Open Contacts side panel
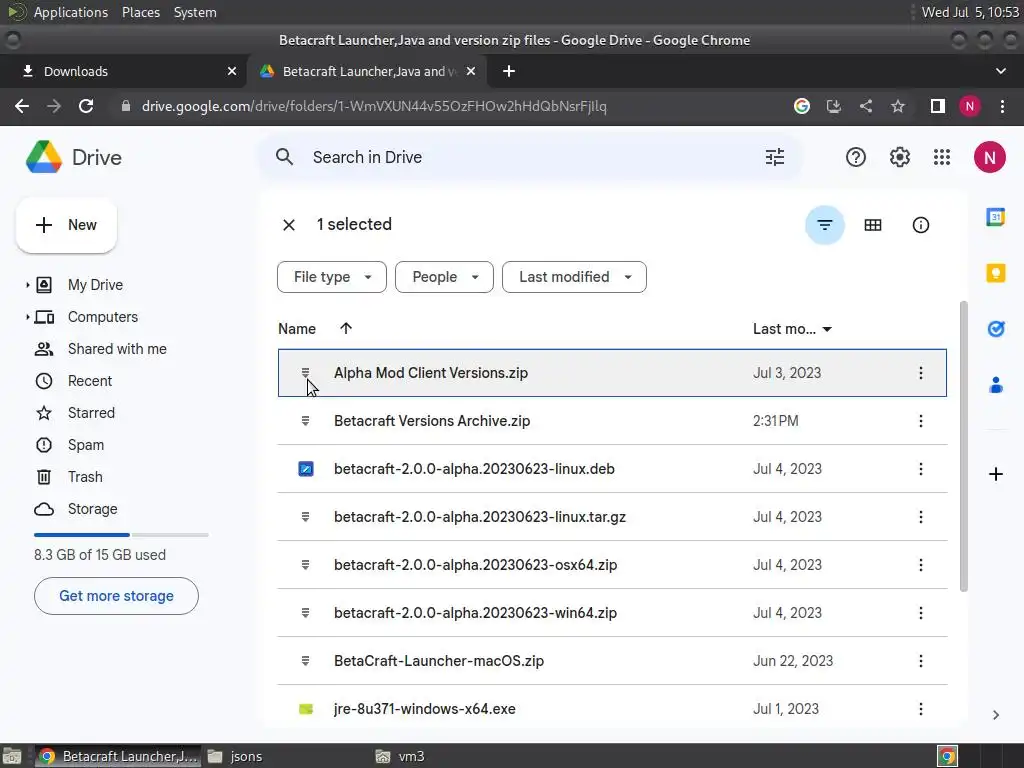Screen dimensions: 1024x768 click(995, 385)
